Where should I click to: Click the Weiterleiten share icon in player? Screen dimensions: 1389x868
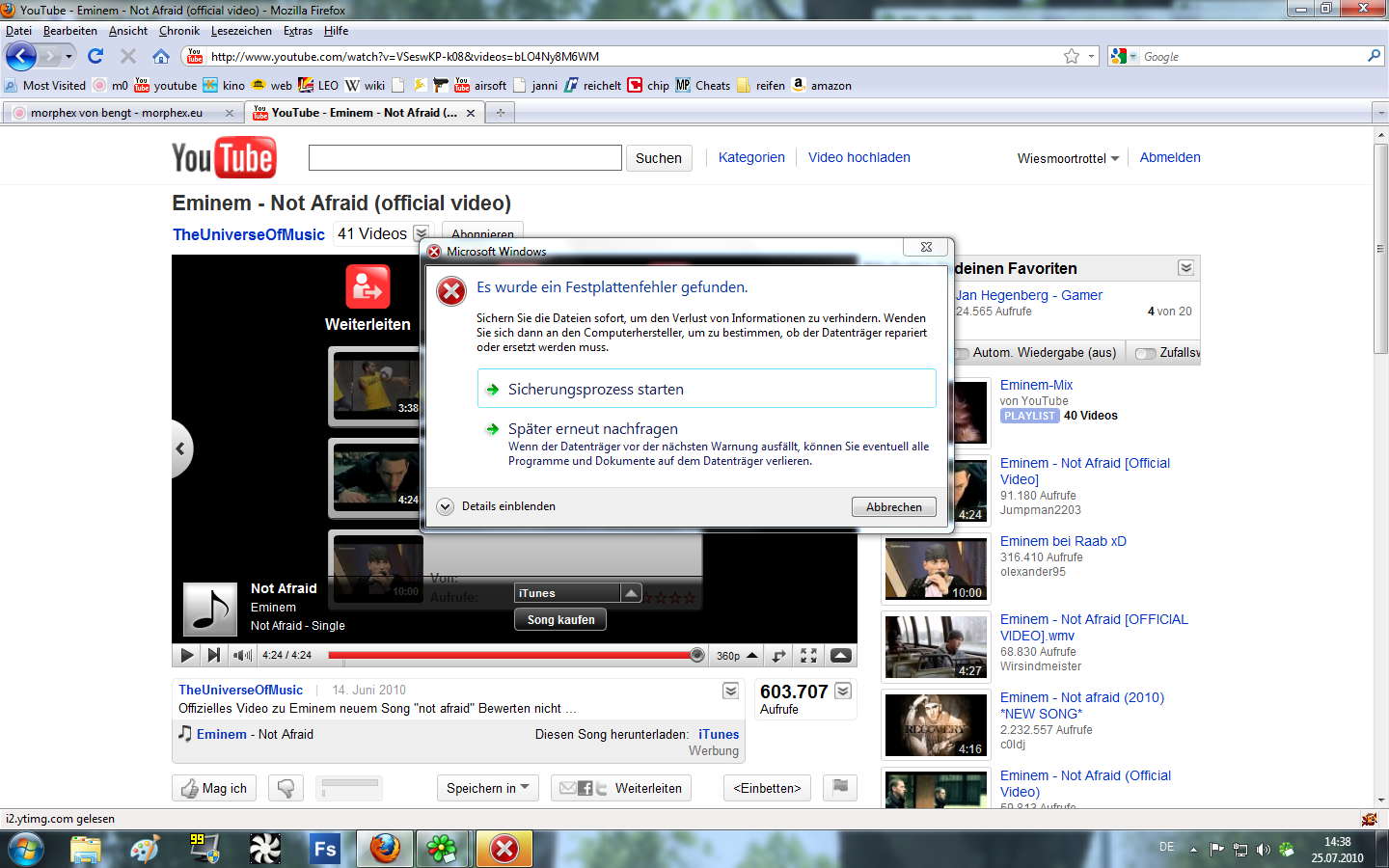pos(368,286)
